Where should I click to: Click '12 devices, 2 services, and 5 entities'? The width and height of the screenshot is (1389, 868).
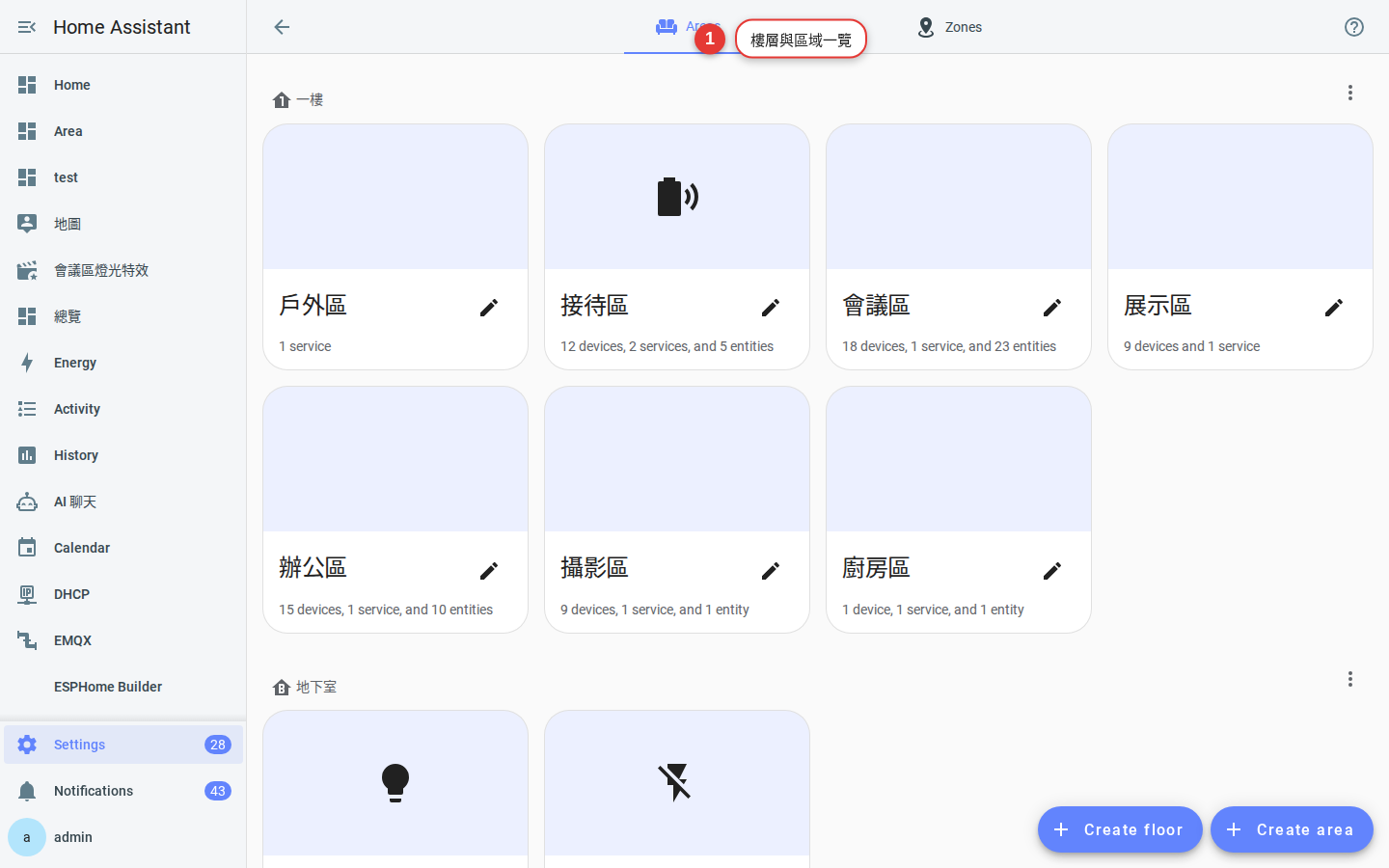pyautogui.click(x=667, y=346)
